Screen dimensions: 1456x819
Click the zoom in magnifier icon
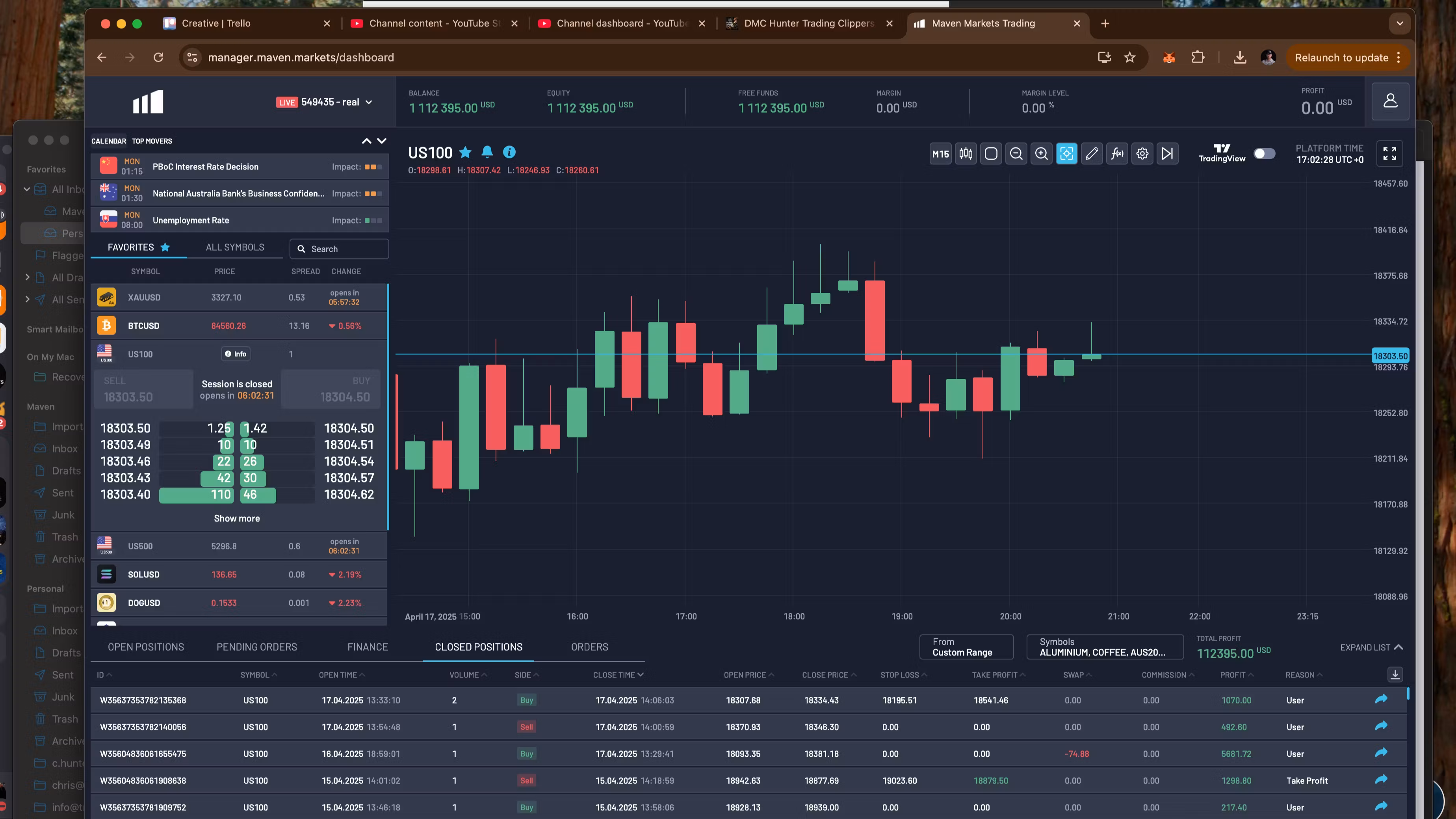pyautogui.click(x=1040, y=153)
